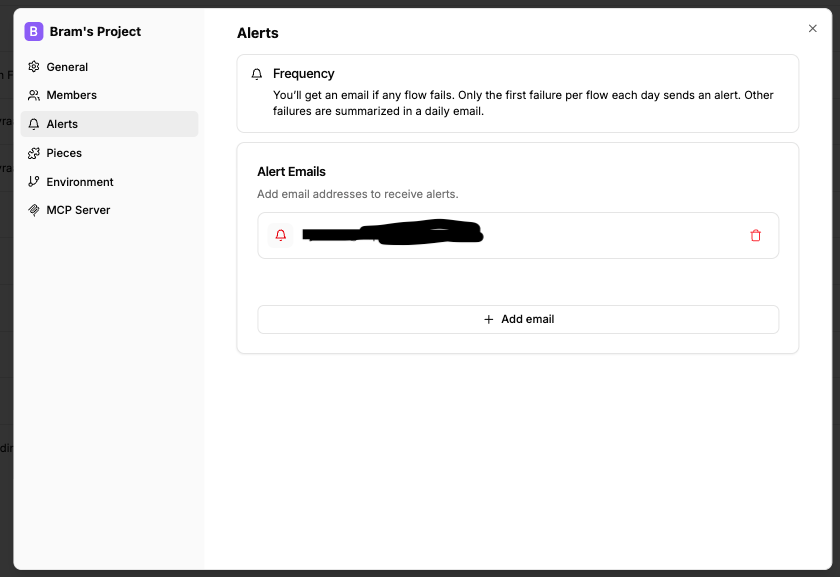This screenshot has width=840, height=577.
Task: Click the branch icon beside Environment
Action: pos(34,182)
